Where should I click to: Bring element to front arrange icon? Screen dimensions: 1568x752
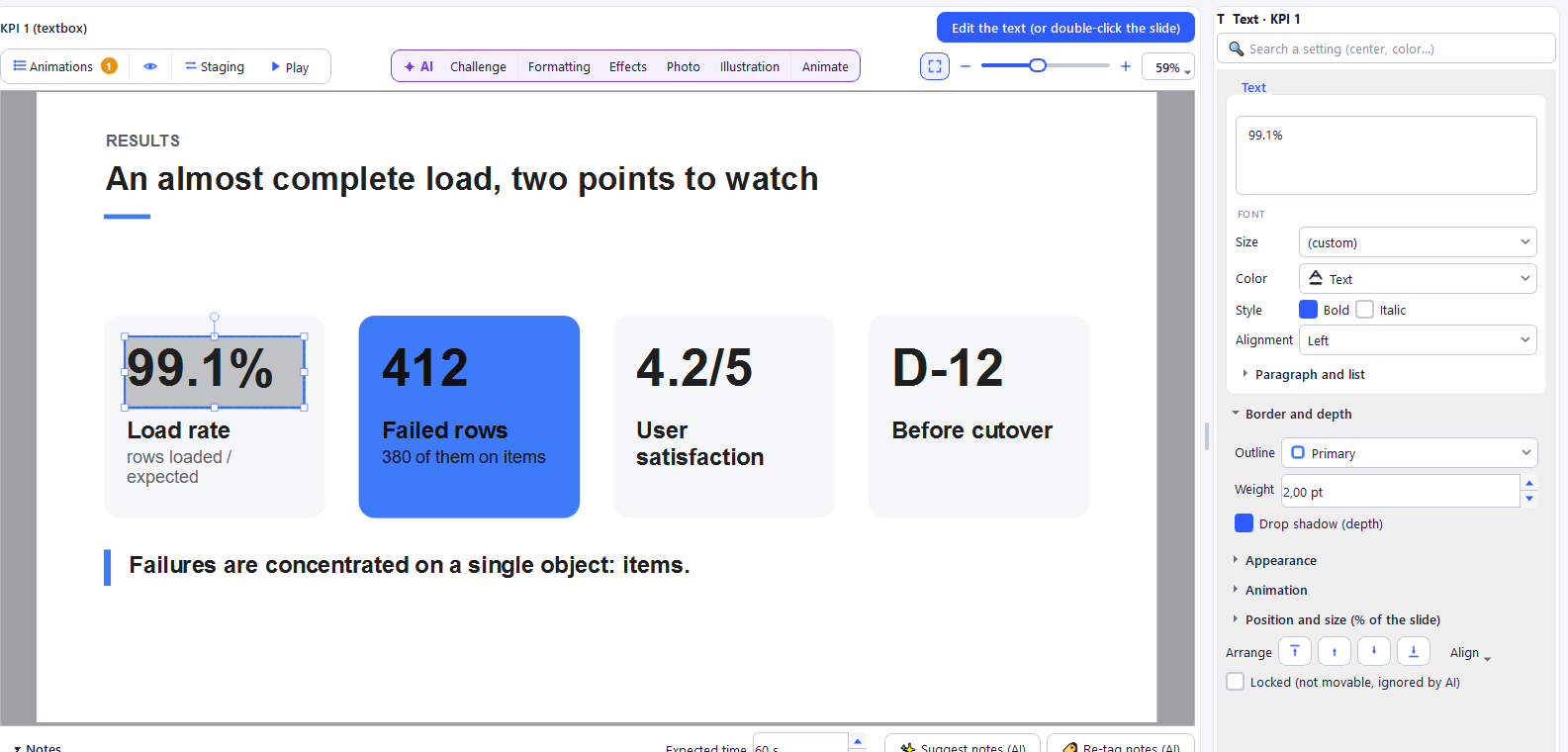(x=1295, y=651)
